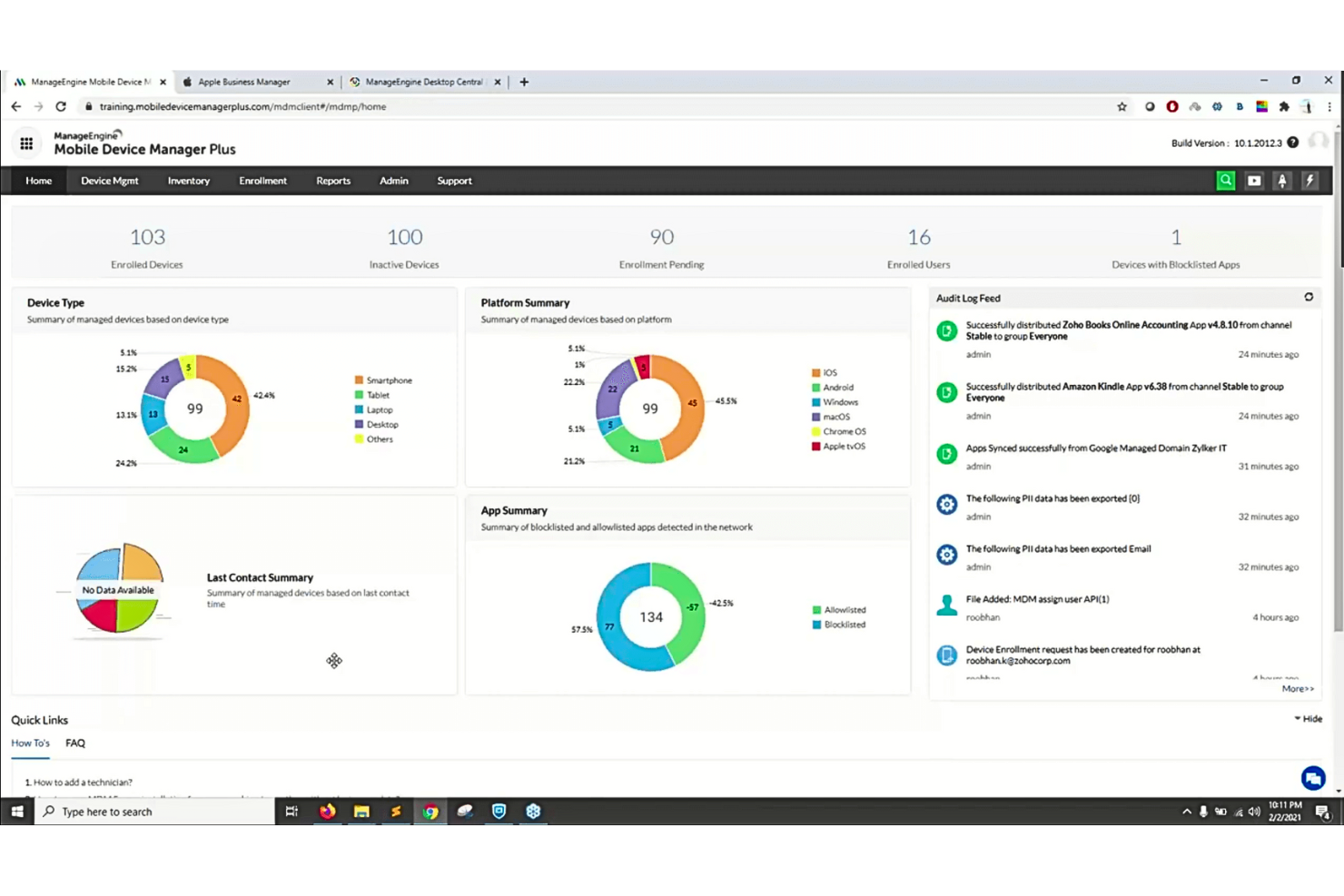Viewport: 1344px width, 896px height.
Task: Open the Chrome three-dot menu
Action: point(1329,106)
